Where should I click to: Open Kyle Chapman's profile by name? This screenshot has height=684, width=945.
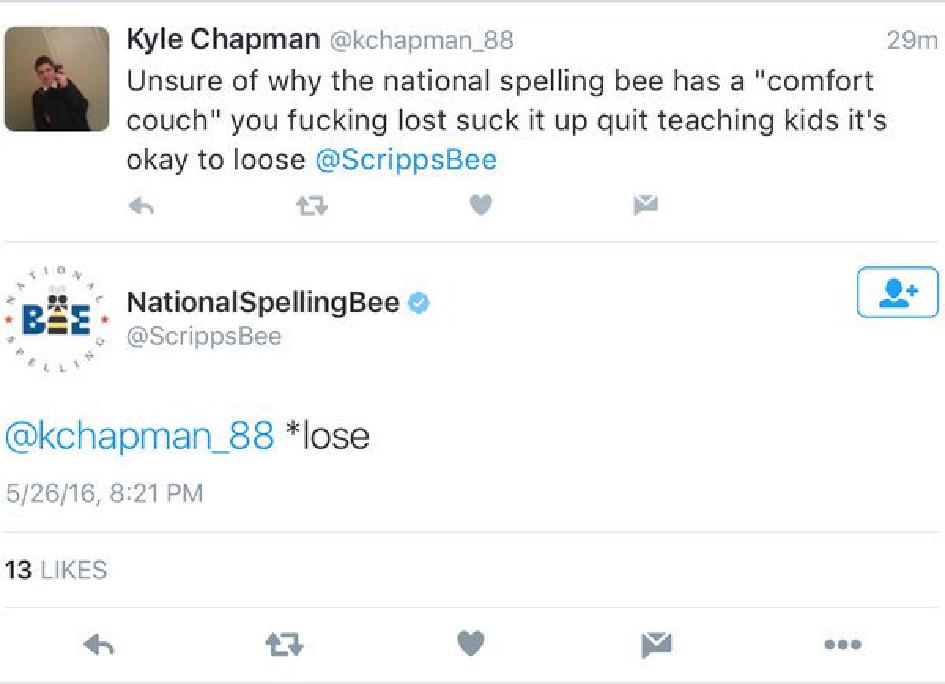[x=223, y=40]
